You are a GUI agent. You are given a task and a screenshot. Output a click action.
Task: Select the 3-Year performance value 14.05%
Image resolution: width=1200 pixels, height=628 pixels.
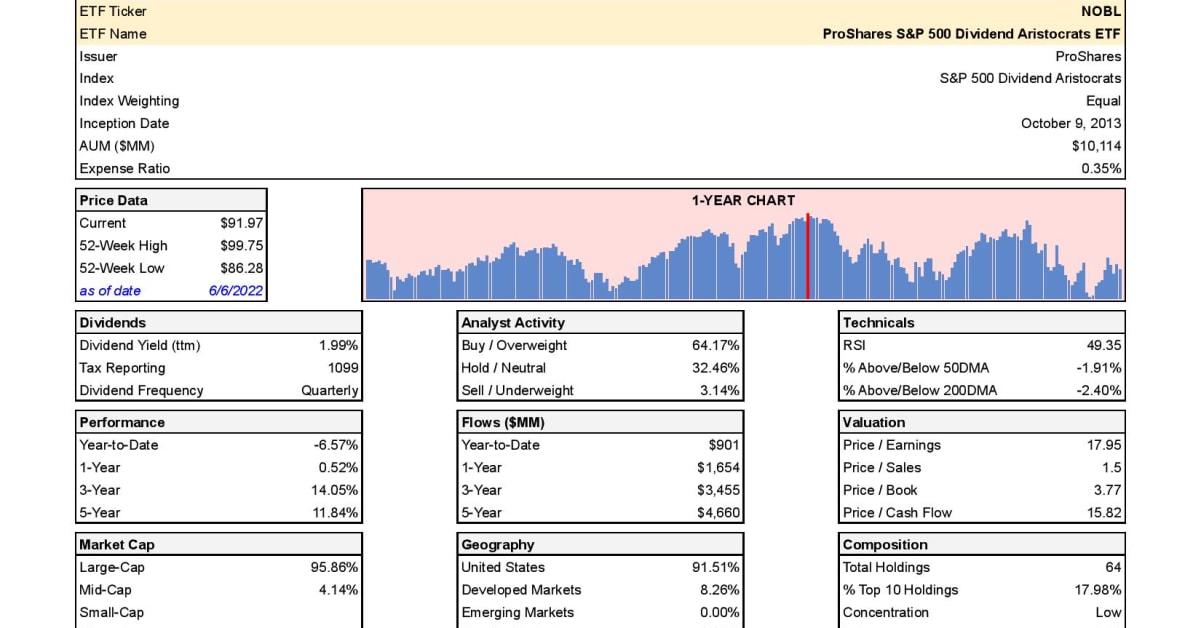coord(334,490)
